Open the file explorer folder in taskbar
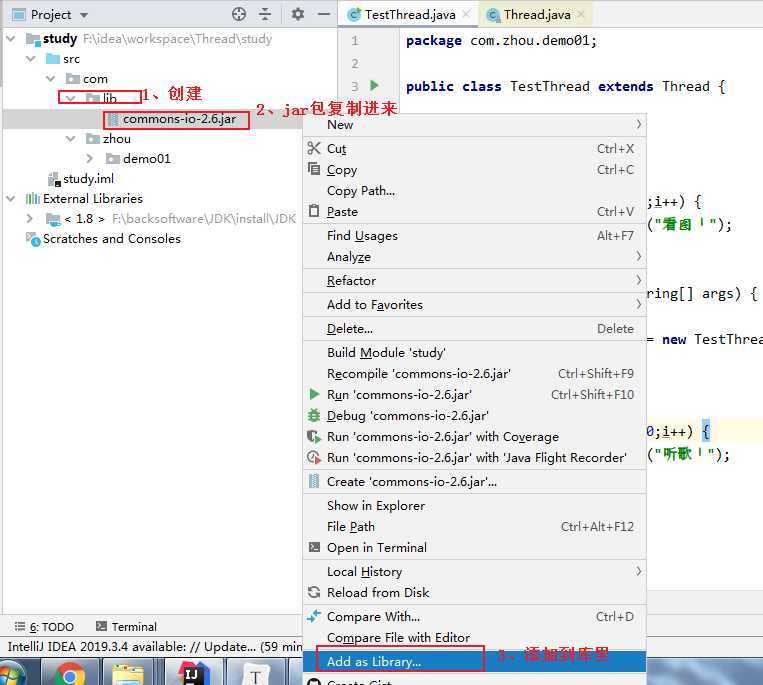The height and width of the screenshot is (685, 763). [x=127, y=675]
